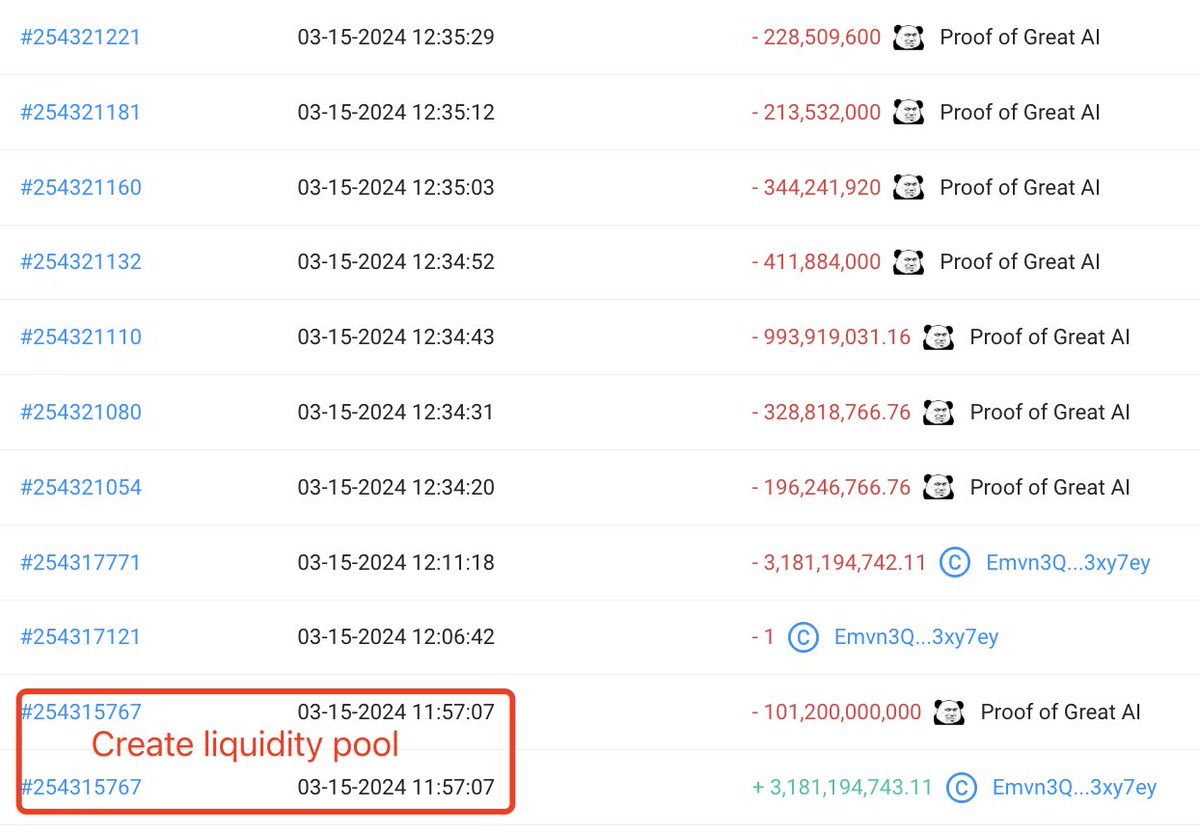Click the circled C icon in the #254317121 row

[x=803, y=637]
